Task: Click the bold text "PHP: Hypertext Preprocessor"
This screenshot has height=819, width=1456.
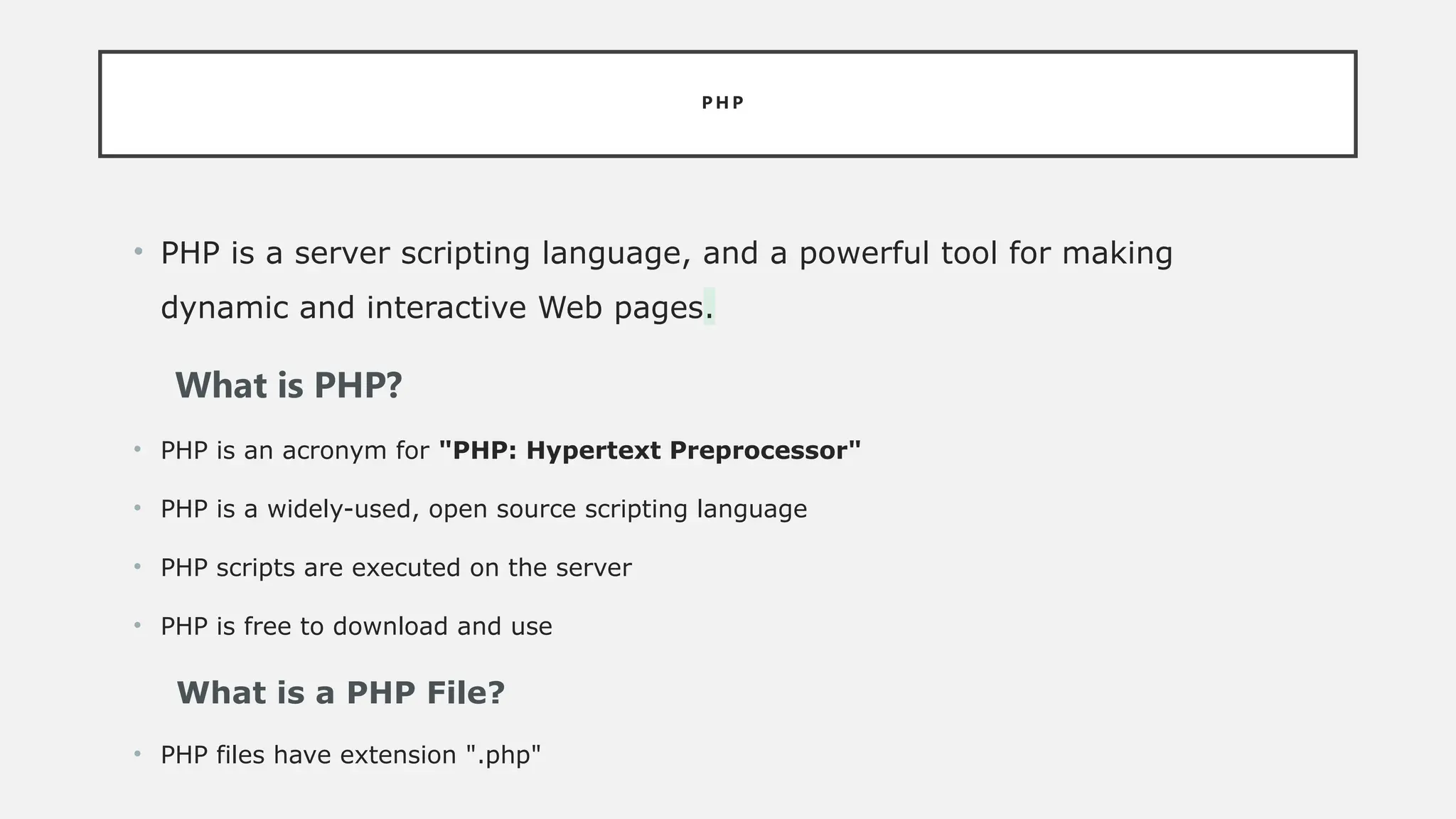Action: point(650,450)
